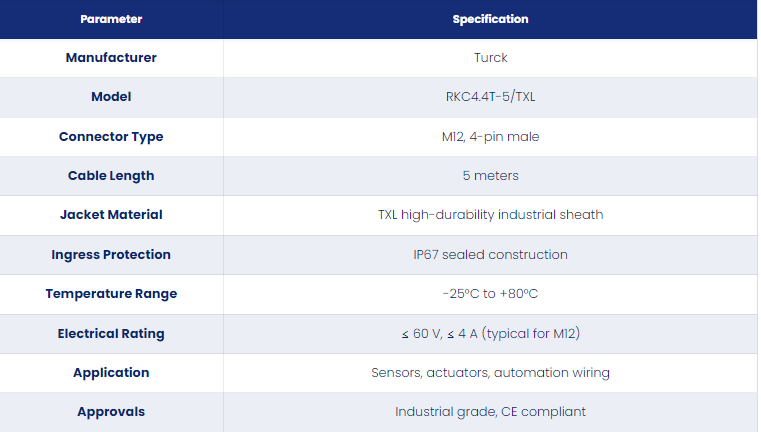The image size is (761, 432).
Task: Click the -25°C to +80°C value
Action: (x=490, y=294)
